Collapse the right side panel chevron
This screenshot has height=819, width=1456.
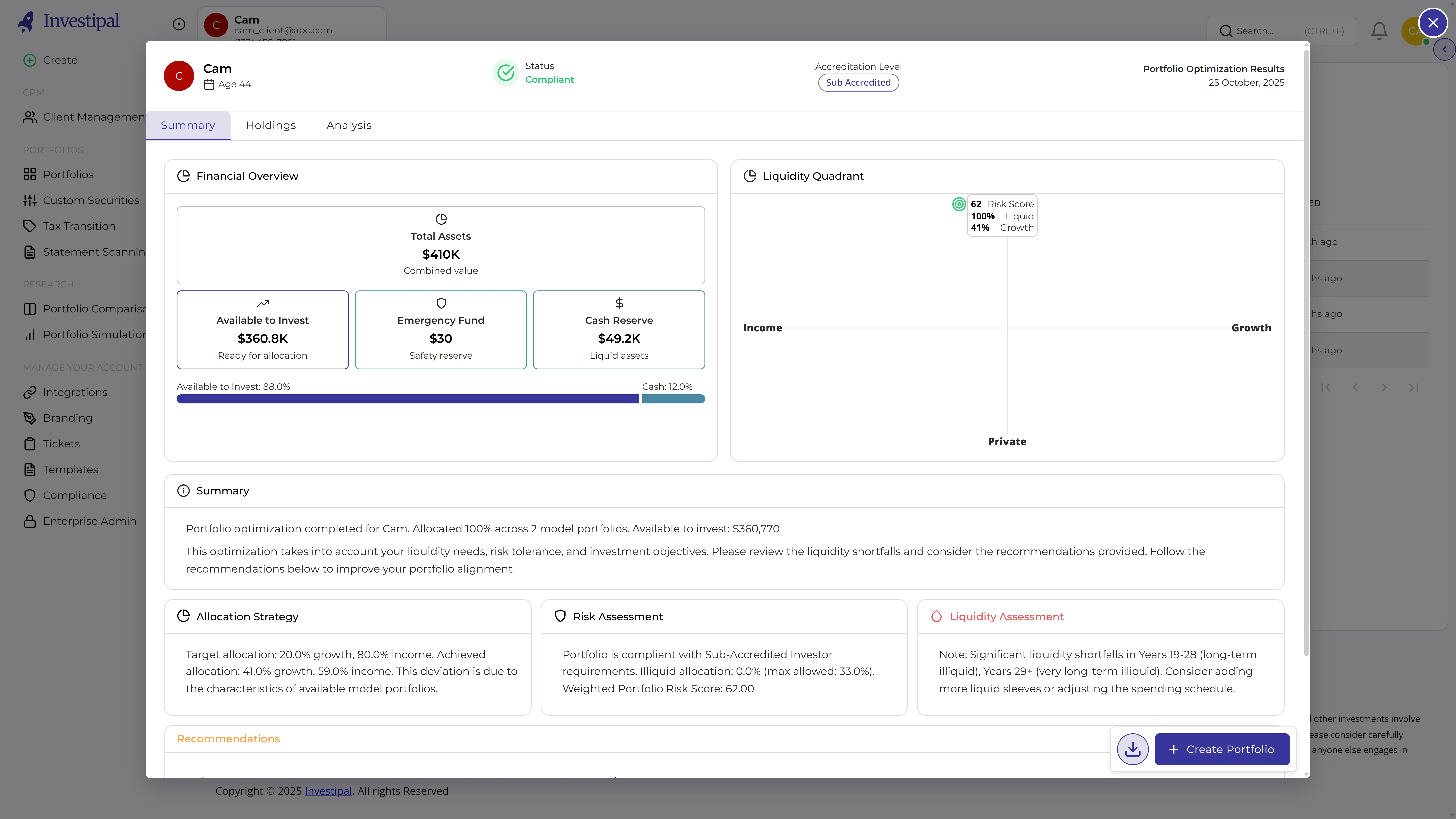pyautogui.click(x=1444, y=49)
